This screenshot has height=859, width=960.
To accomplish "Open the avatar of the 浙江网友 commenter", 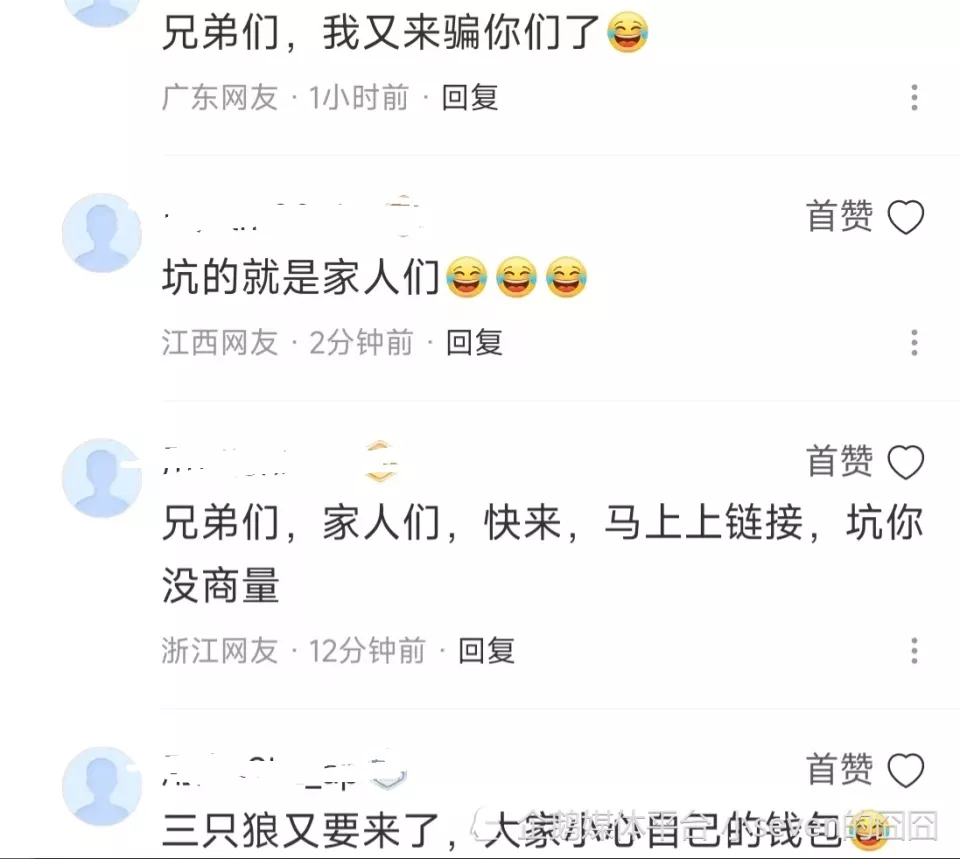I will [102, 478].
